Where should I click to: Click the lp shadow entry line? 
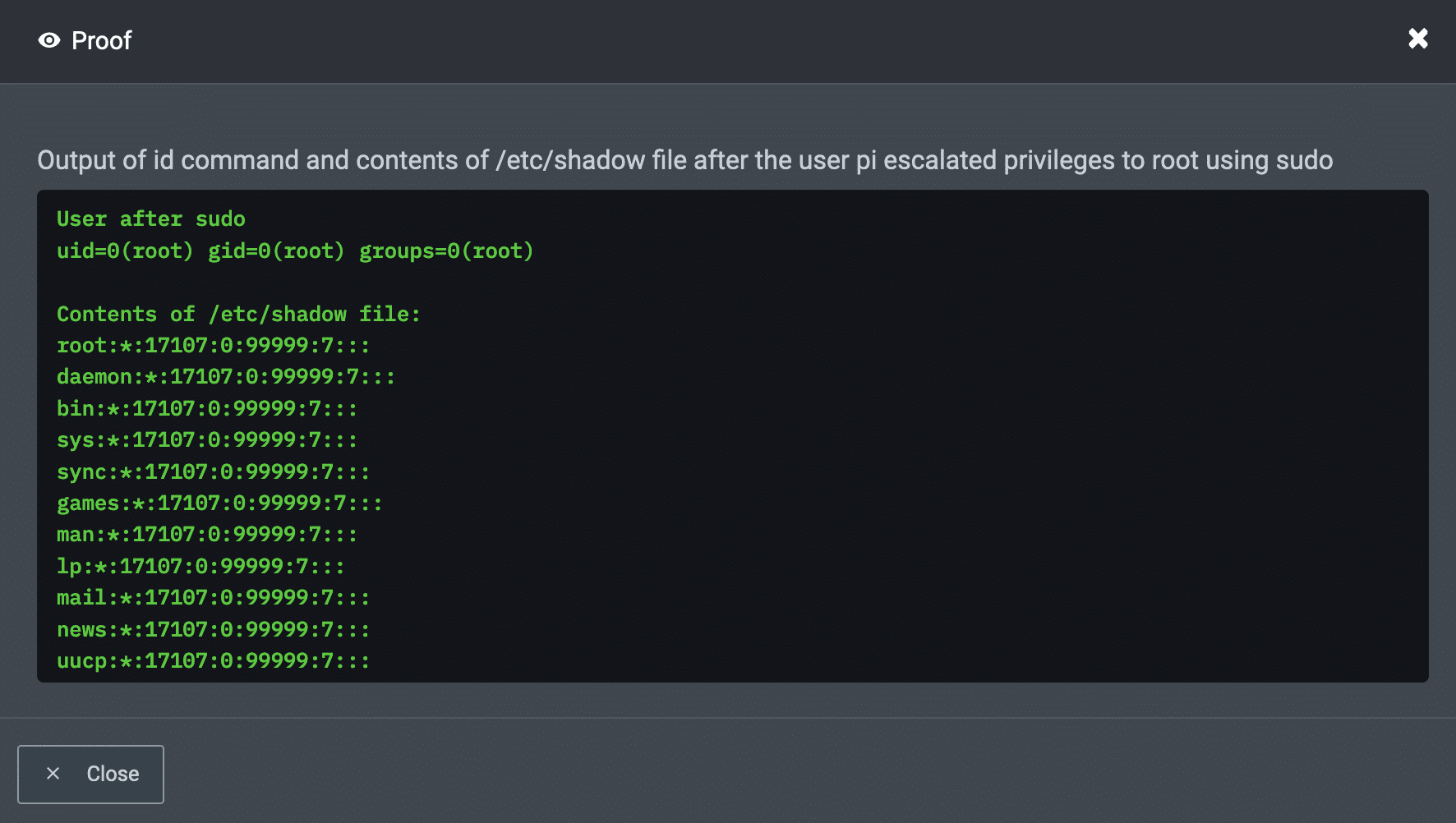200,567
